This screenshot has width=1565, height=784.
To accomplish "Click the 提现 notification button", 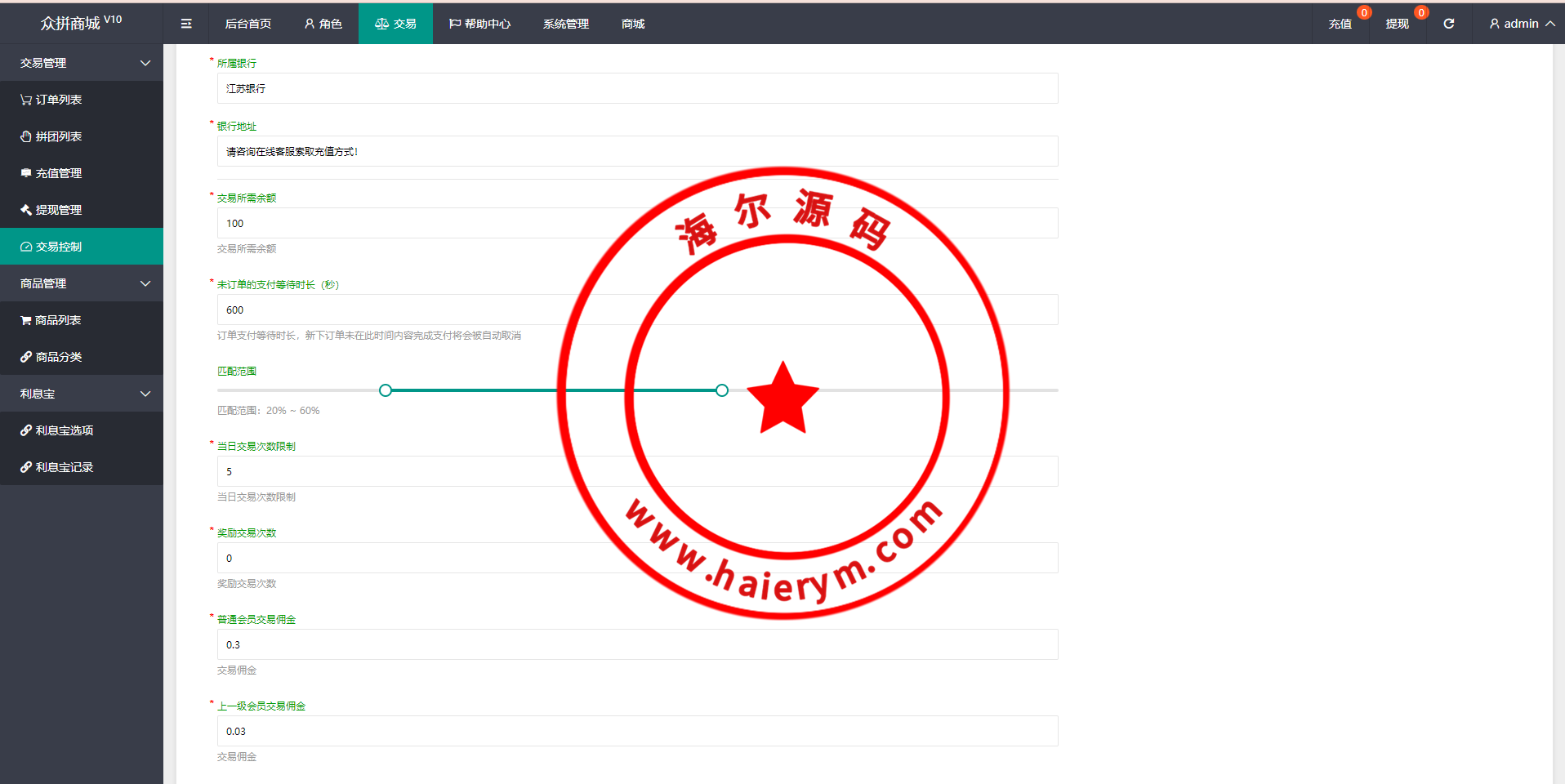I will click(1397, 24).
